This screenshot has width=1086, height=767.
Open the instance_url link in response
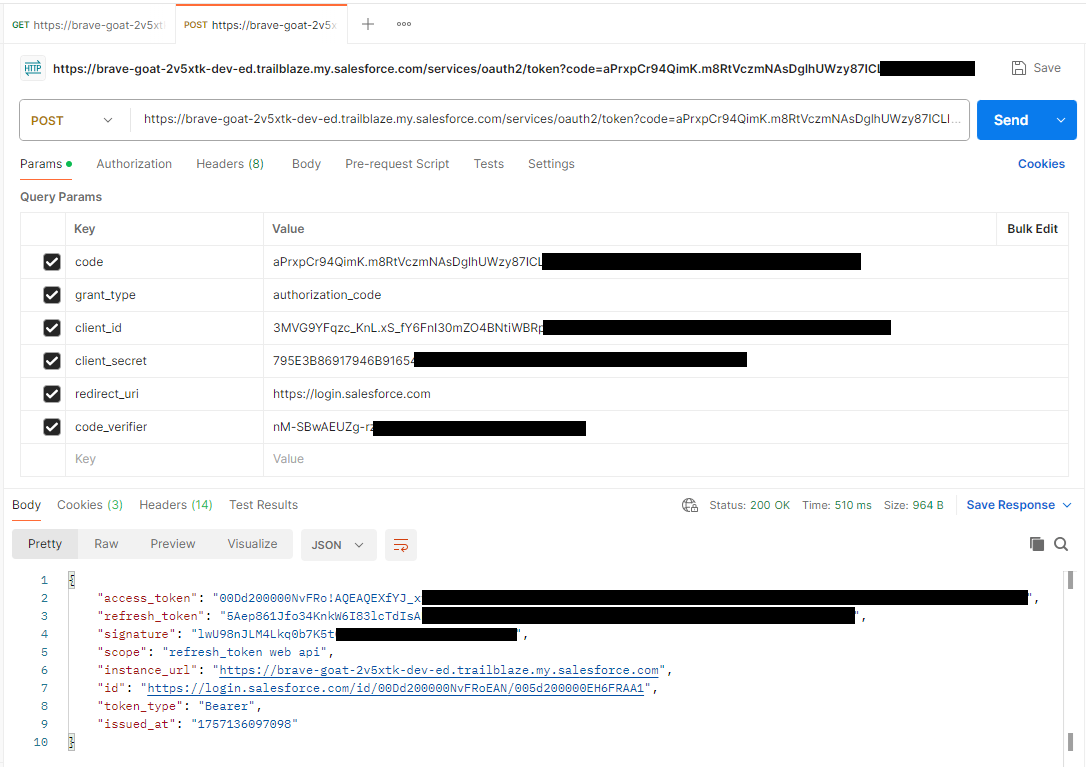[x=439, y=670]
